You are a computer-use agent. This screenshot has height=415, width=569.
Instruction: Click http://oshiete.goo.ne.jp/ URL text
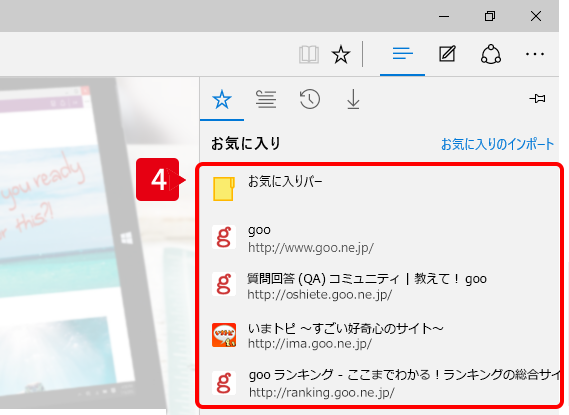click(320, 295)
